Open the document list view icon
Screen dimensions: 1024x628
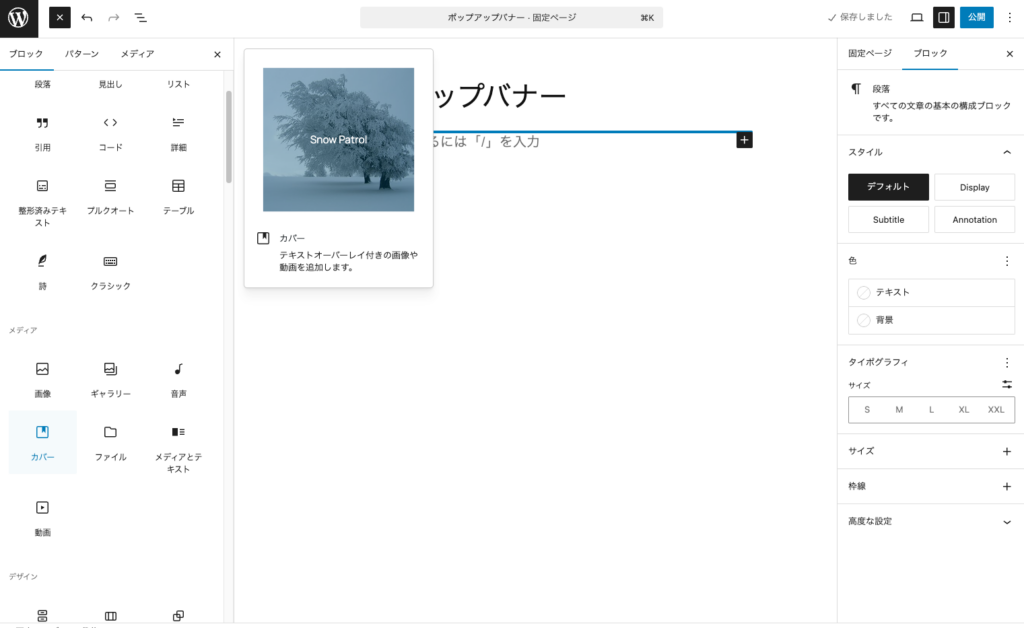click(141, 17)
